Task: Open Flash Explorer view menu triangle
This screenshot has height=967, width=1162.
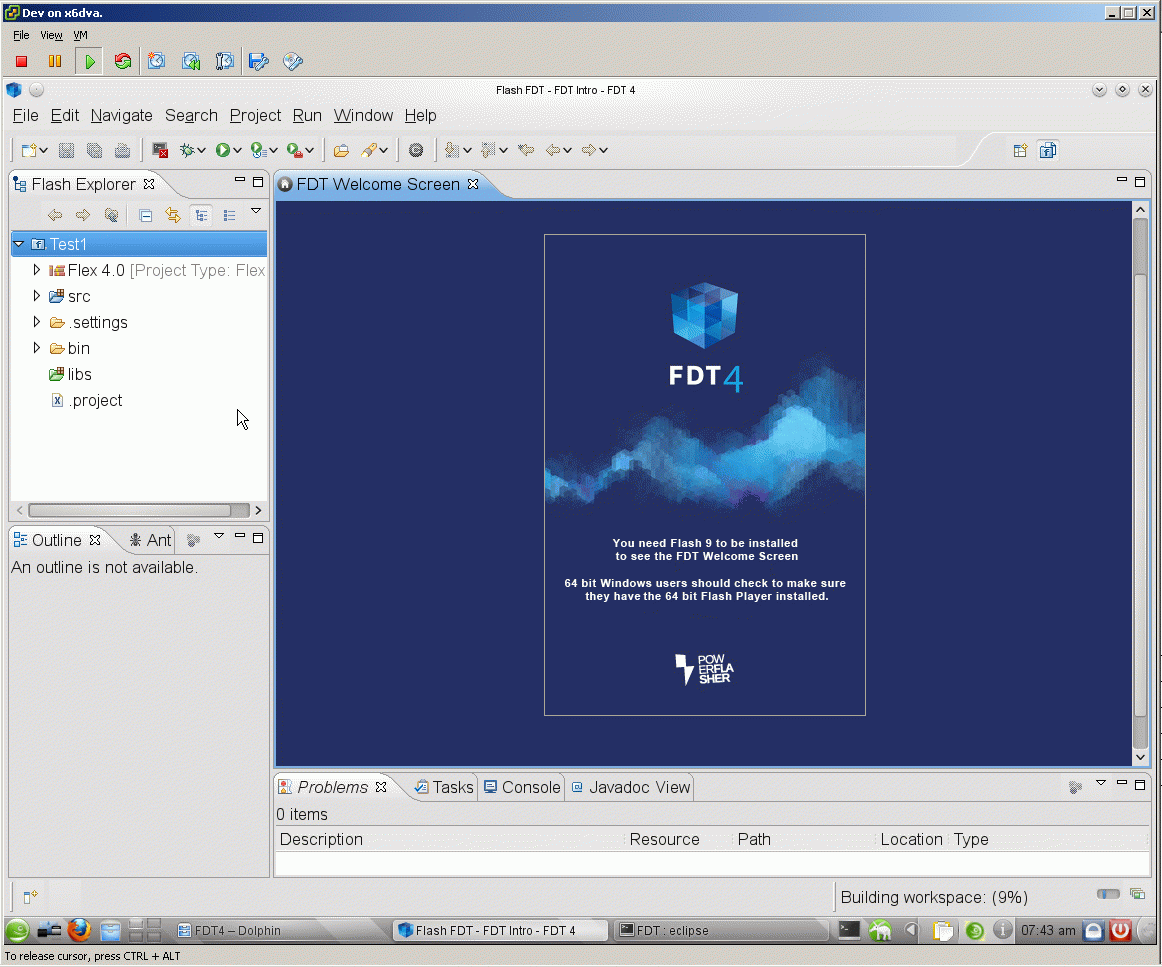Action: (256, 211)
